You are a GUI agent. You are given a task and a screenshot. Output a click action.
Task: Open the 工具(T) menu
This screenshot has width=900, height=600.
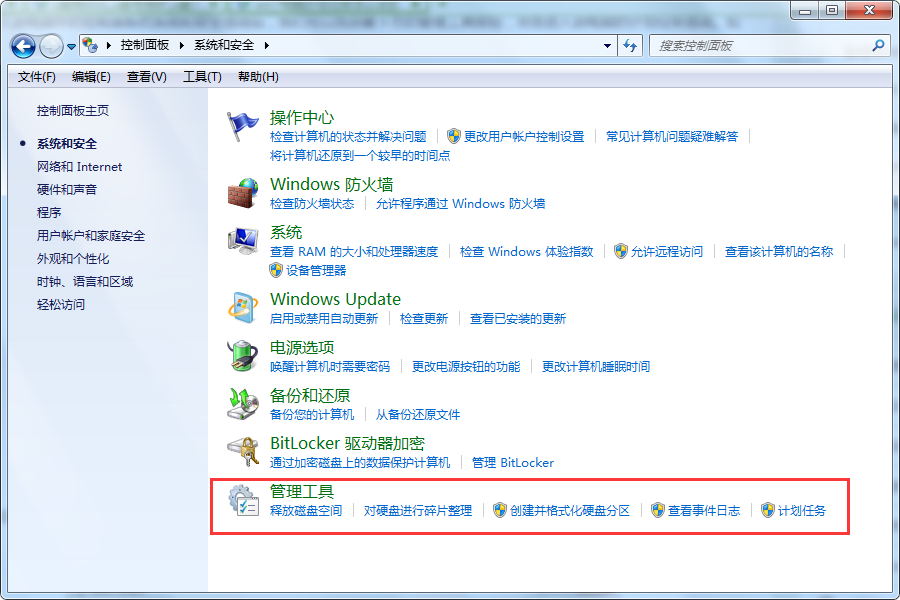click(202, 77)
